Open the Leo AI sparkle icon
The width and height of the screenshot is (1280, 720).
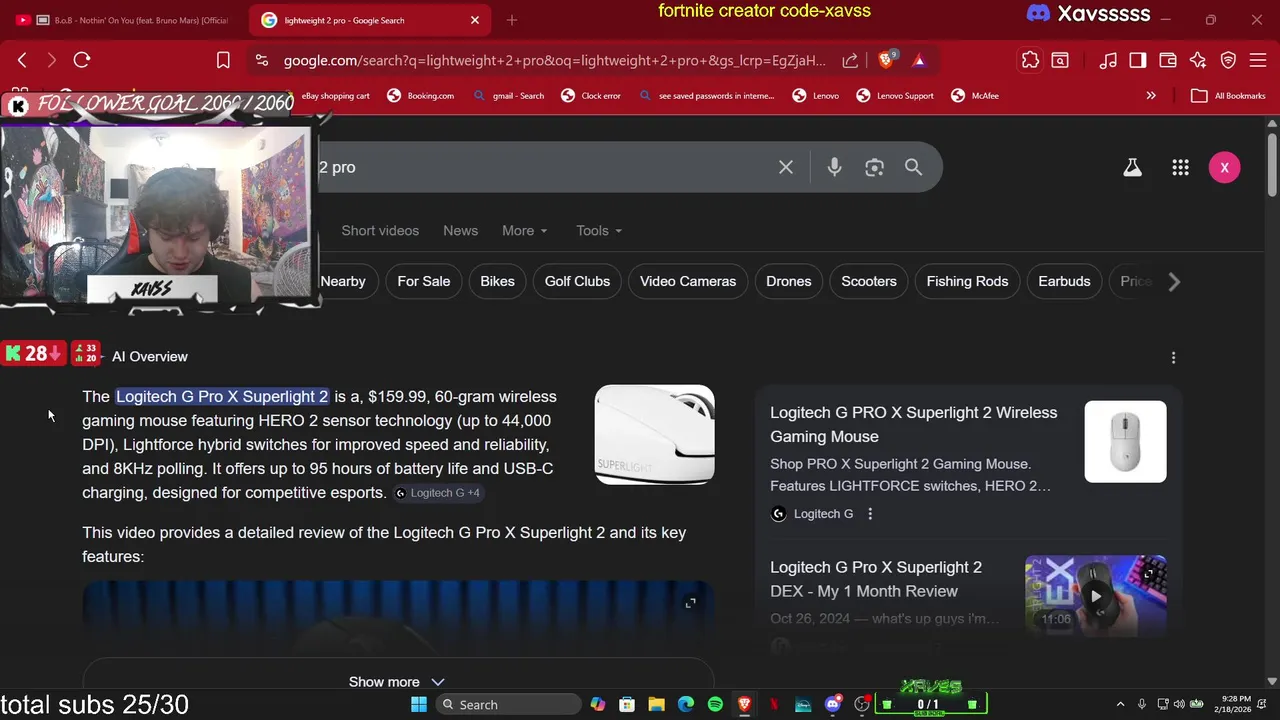[x=1198, y=60]
